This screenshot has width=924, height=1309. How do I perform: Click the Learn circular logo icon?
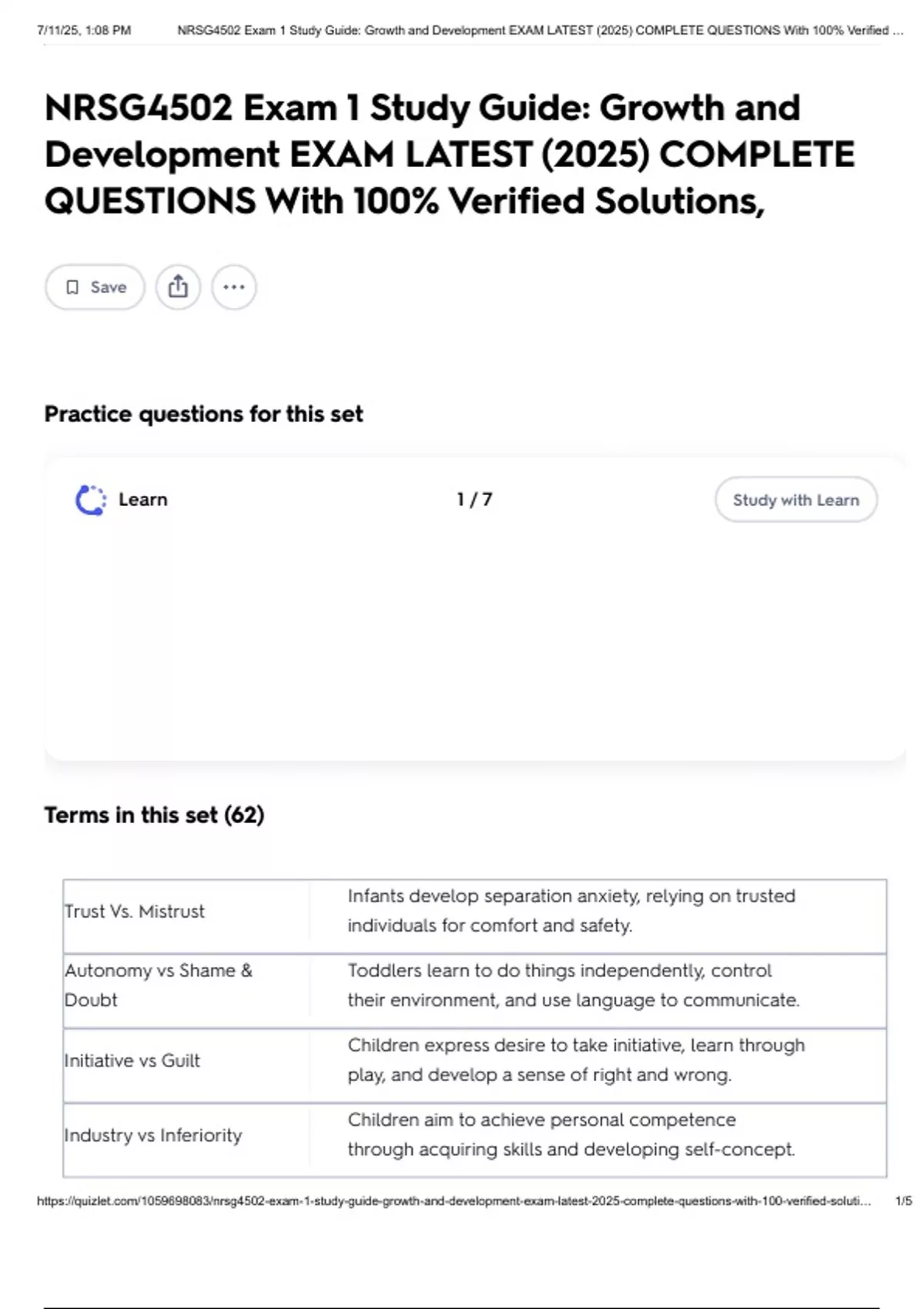(91, 500)
